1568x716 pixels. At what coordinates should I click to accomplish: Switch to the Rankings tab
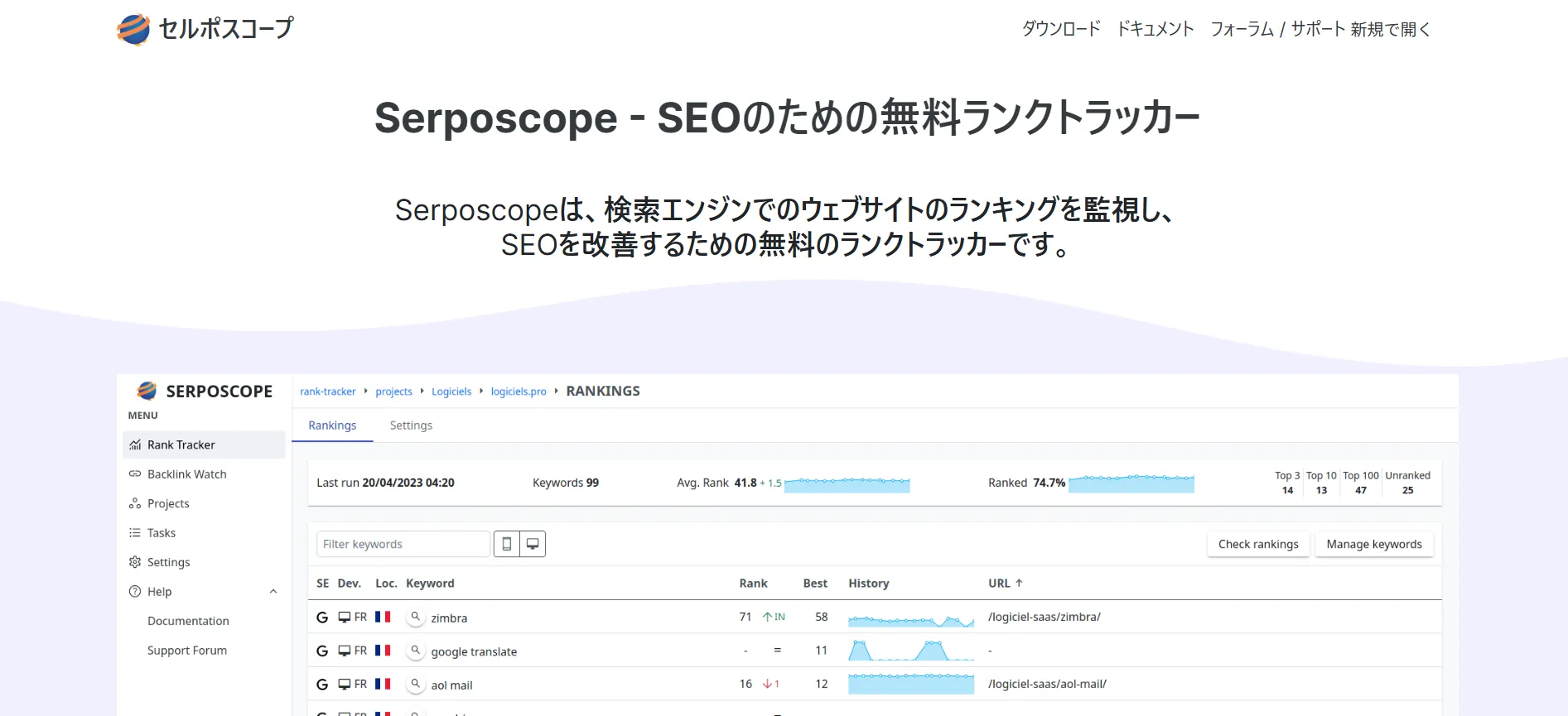coord(332,425)
